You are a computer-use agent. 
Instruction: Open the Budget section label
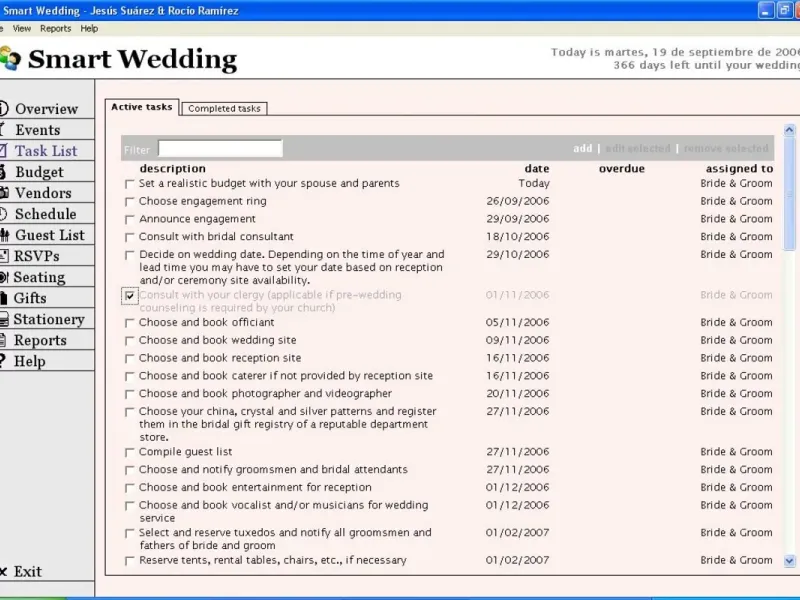39,172
